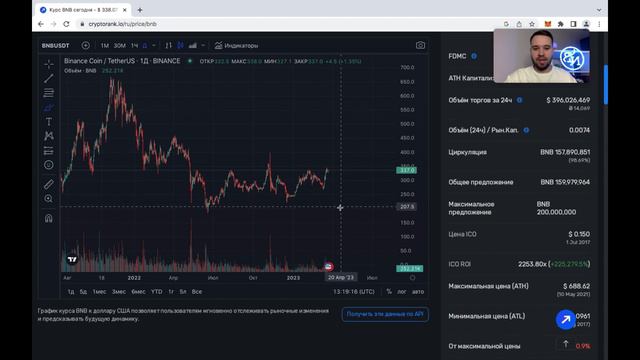Open the Индикаторы indicators button
This screenshot has width=640, height=360.
236,45
